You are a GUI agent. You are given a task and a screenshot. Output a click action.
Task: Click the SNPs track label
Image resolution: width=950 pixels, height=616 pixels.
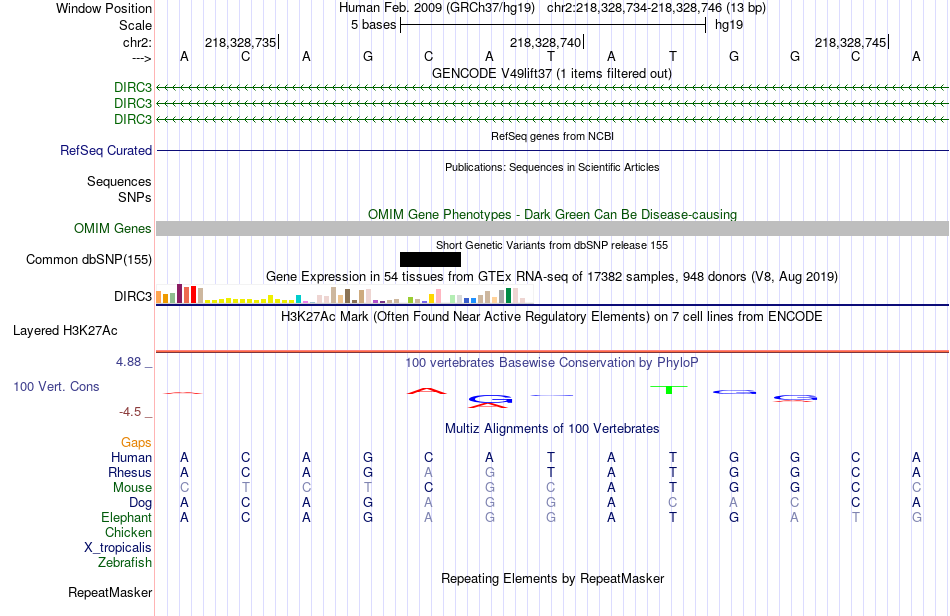pos(135,197)
